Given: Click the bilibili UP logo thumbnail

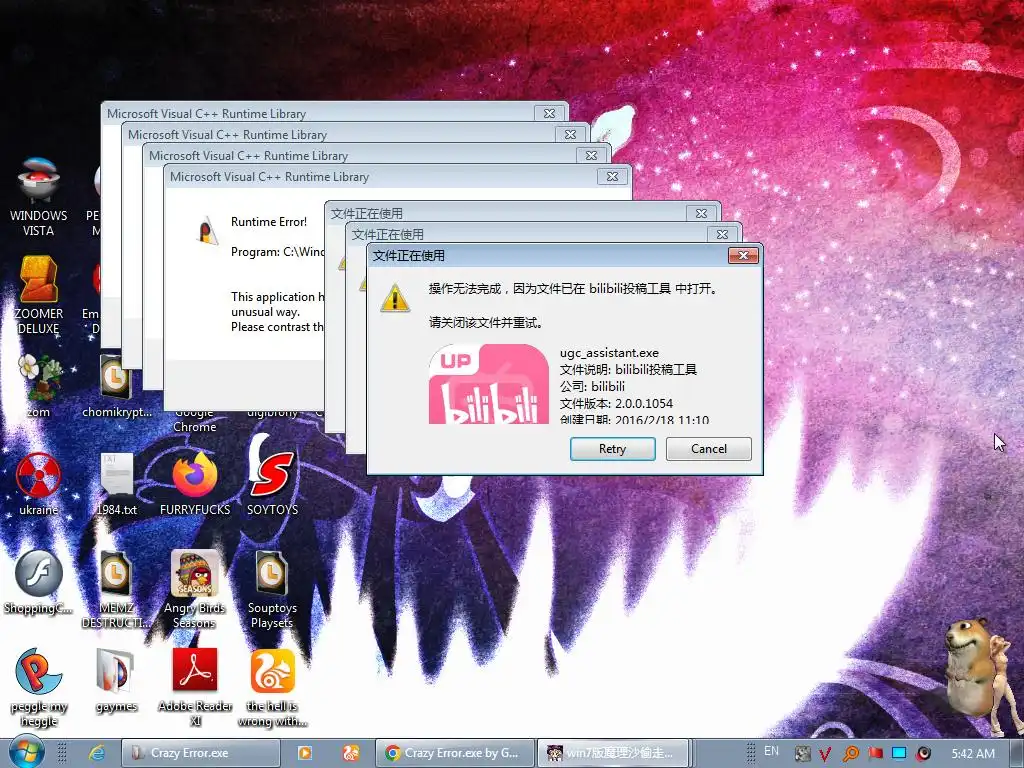Looking at the screenshot, I should tap(488, 384).
